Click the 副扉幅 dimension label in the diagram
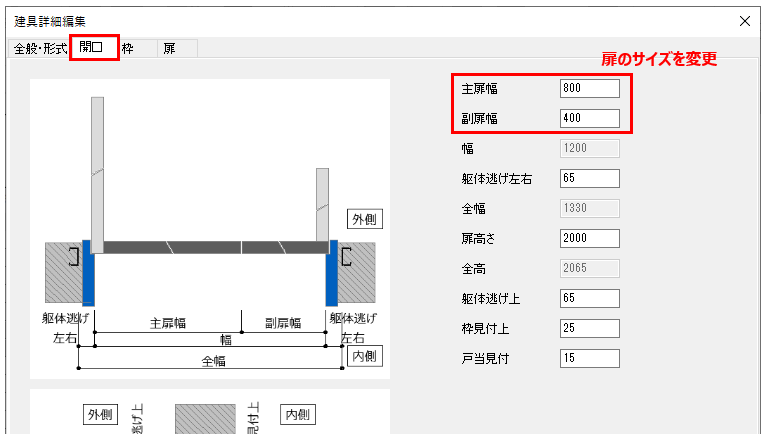767x434 pixels. pyautogui.click(x=283, y=323)
